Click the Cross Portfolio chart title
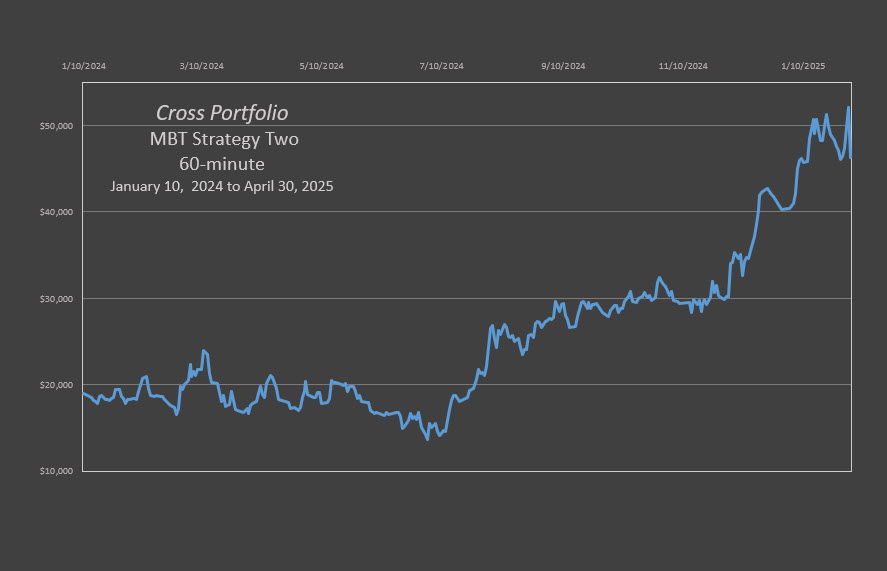This screenshot has height=571, width=887. pyautogui.click(x=222, y=113)
